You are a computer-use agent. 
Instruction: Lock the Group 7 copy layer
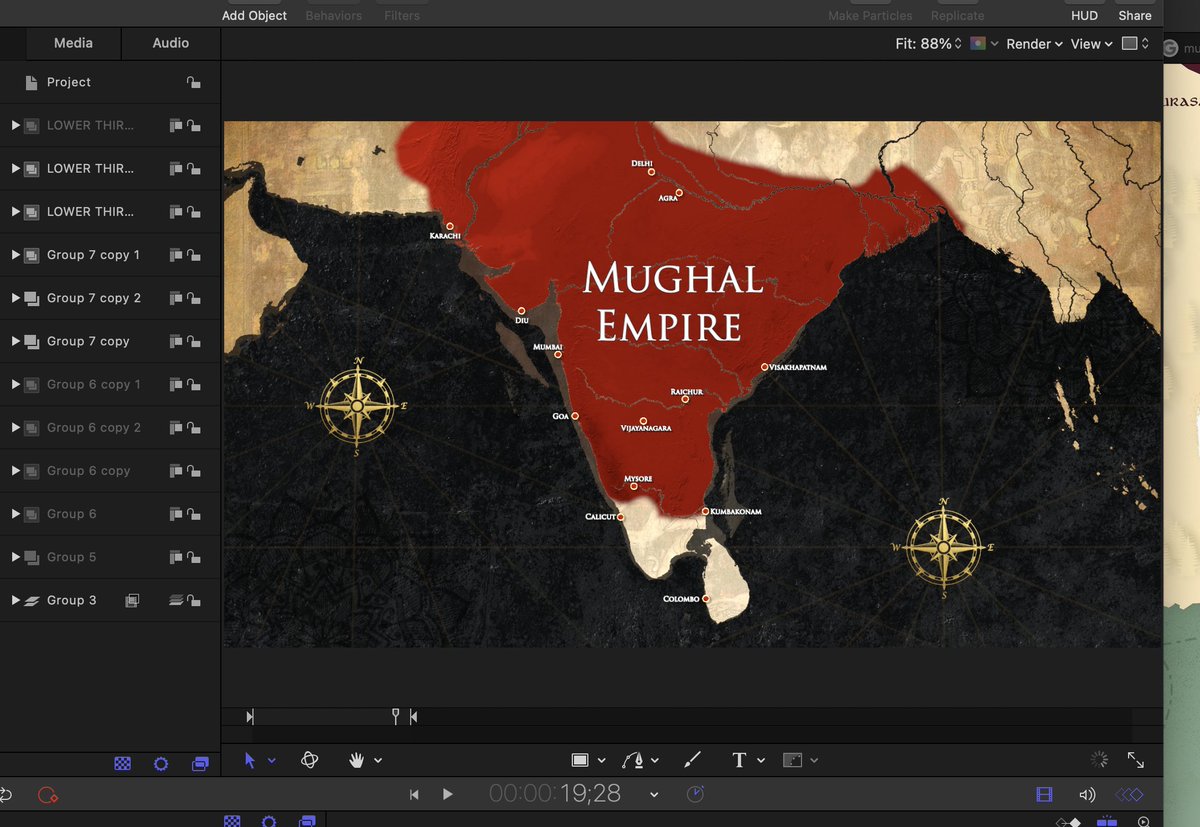[x=194, y=341]
